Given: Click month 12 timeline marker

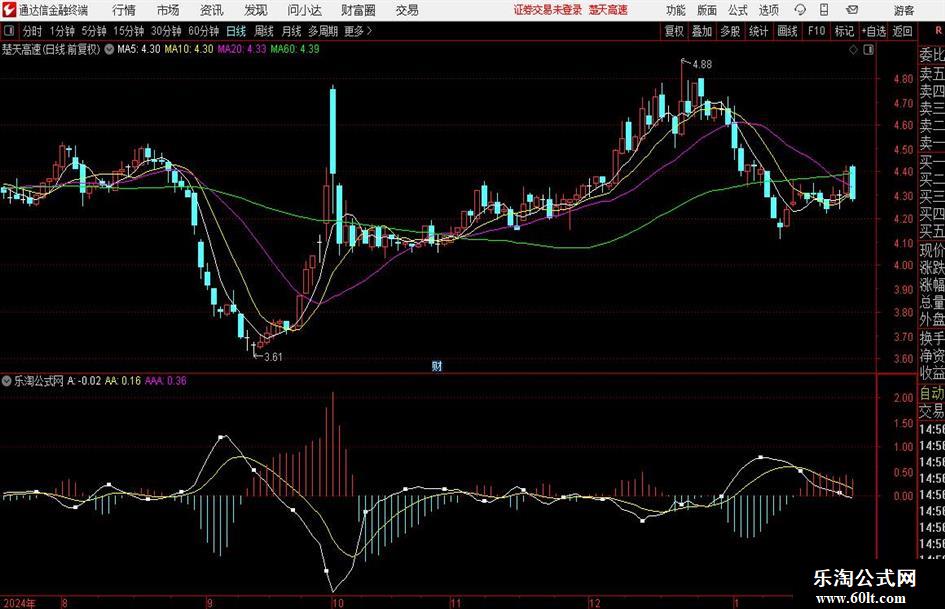Looking at the screenshot, I should [595, 603].
